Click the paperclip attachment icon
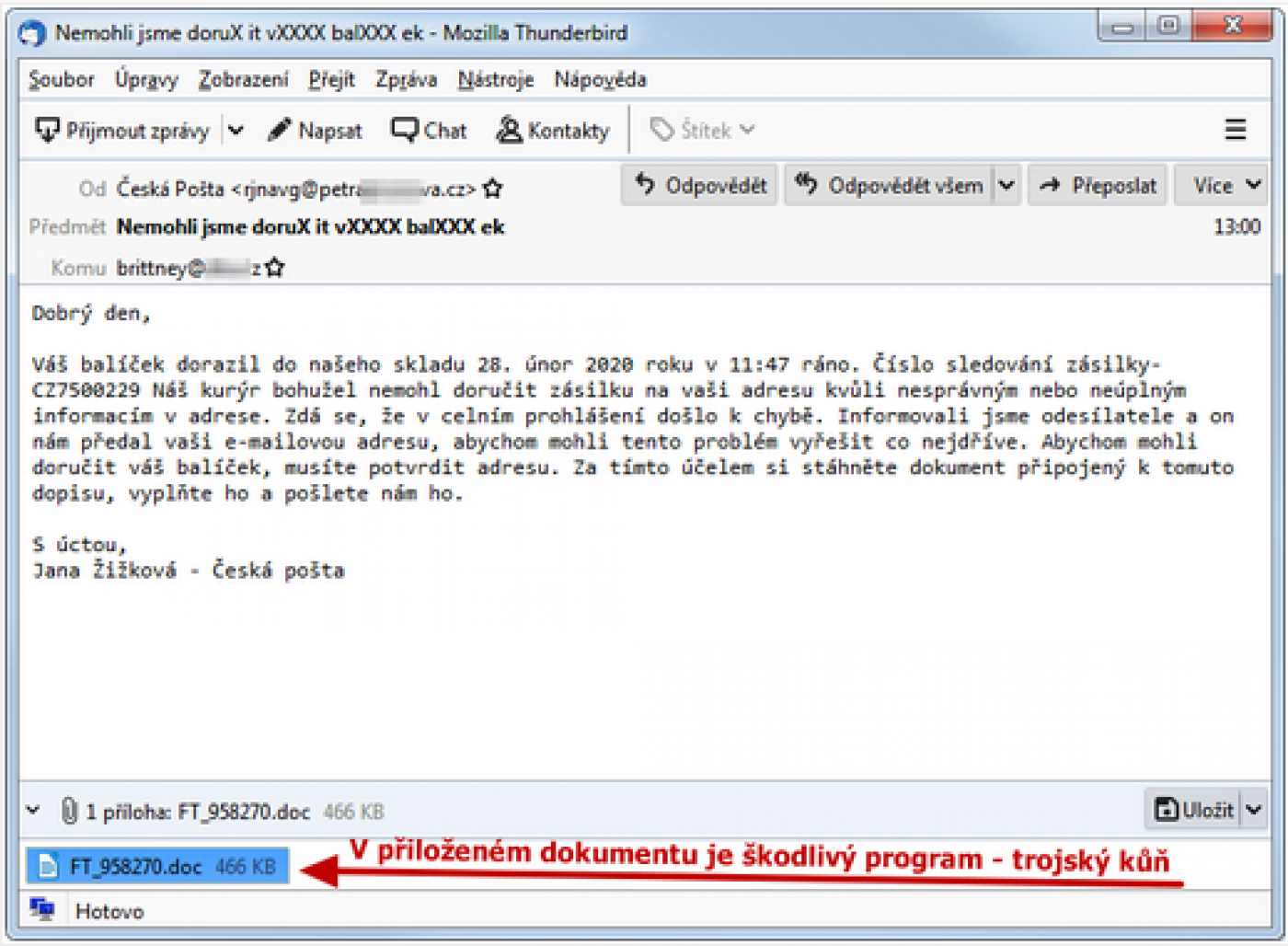1288x946 pixels. click(68, 811)
